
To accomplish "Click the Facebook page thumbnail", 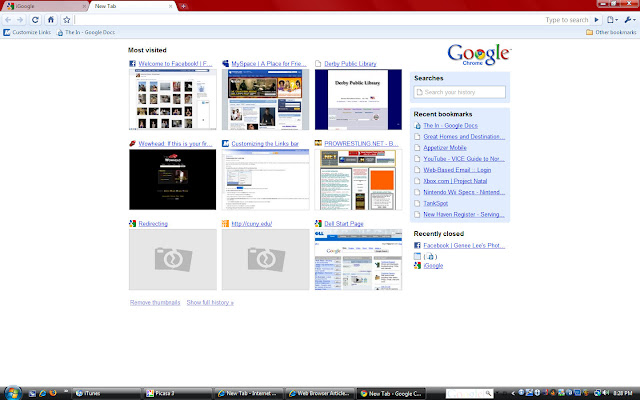I will 173,100.
